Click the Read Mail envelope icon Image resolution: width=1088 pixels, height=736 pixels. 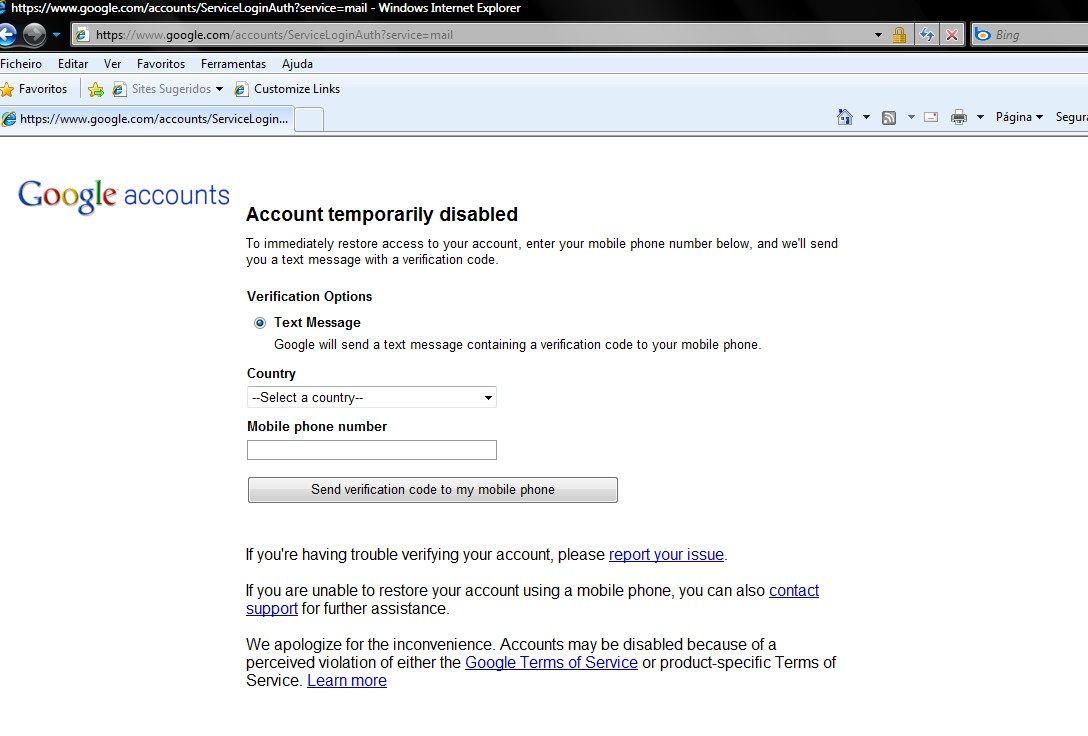931,117
